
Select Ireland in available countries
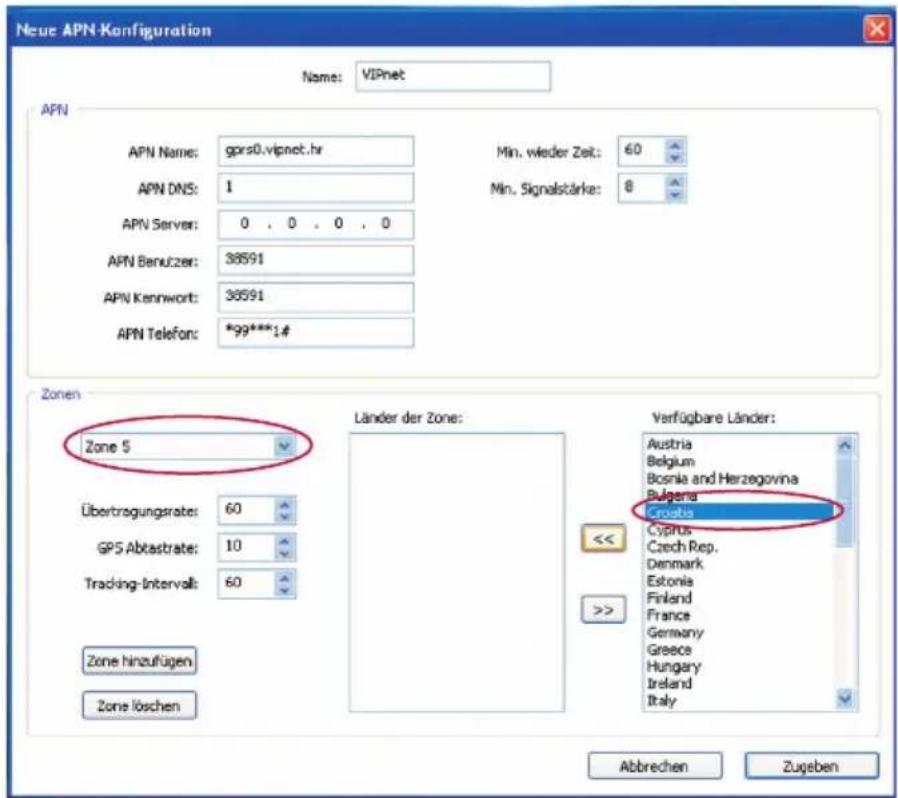tap(669, 683)
